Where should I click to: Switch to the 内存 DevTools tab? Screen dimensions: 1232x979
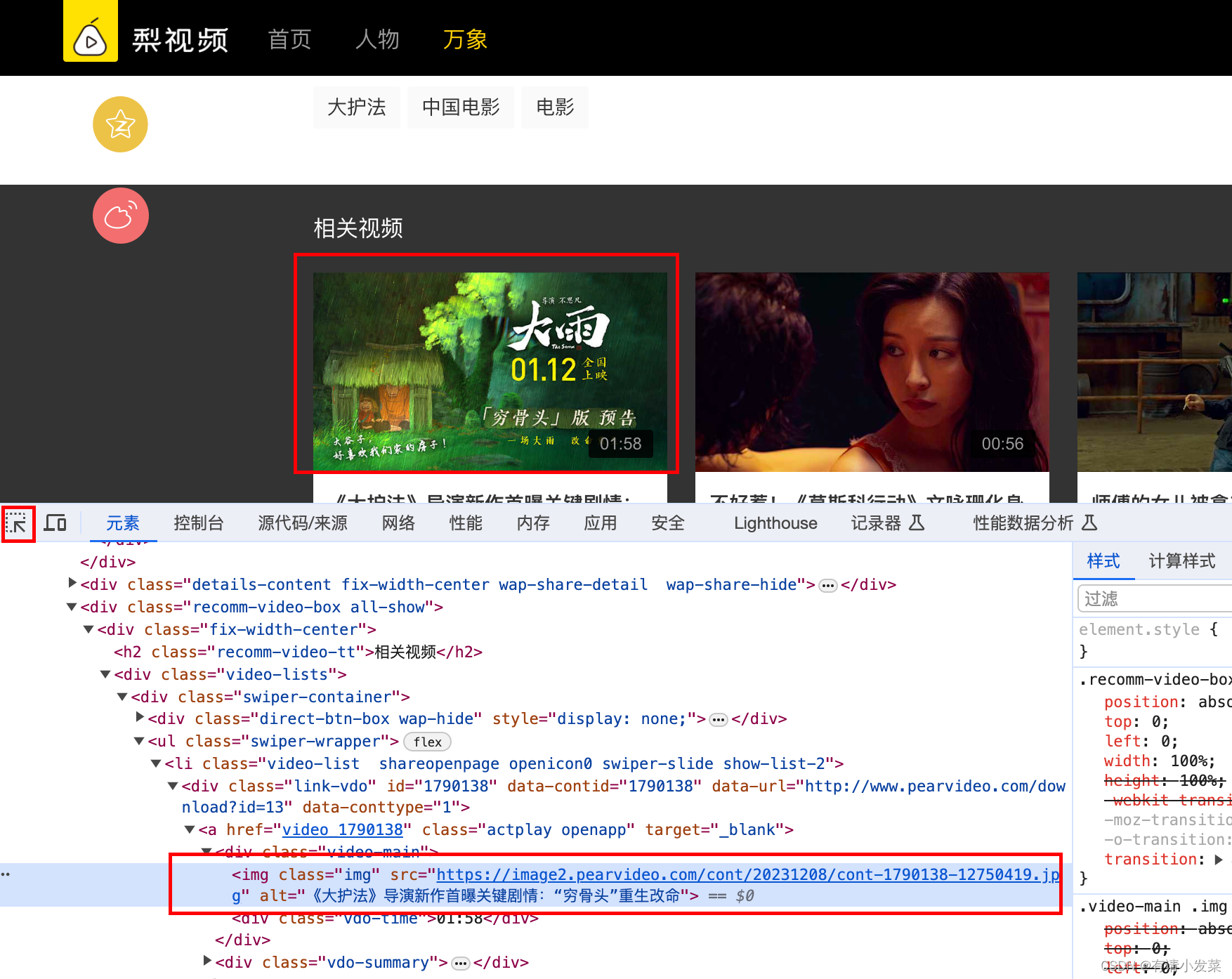click(533, 523)
